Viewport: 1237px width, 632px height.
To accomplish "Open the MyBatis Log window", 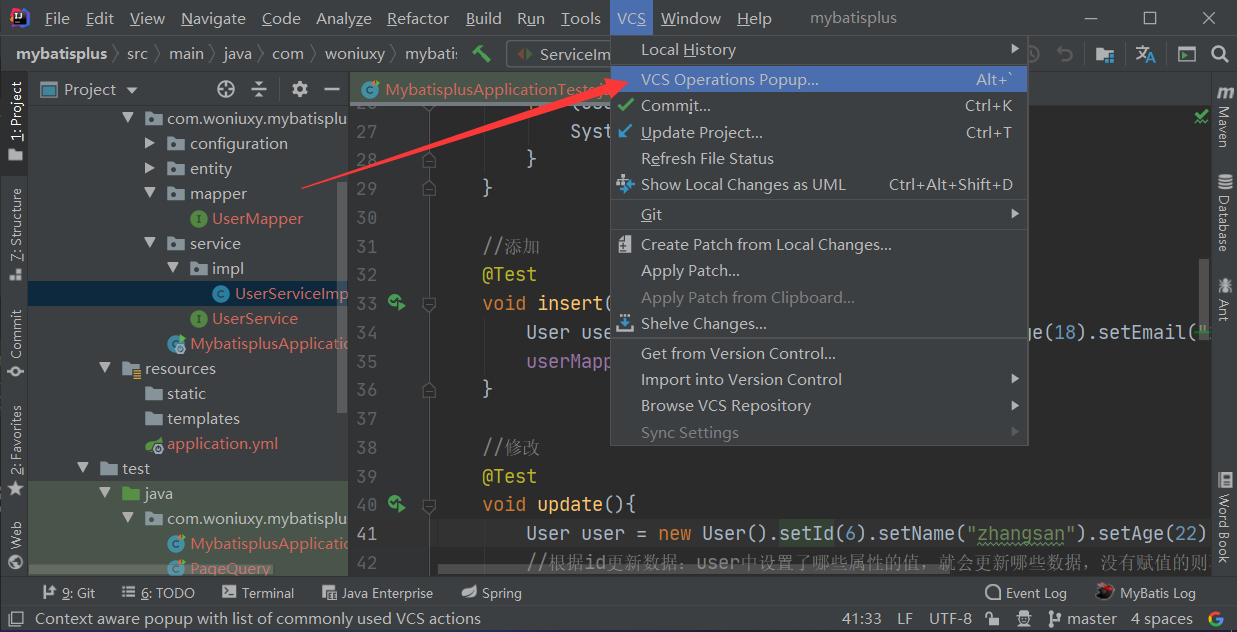I will [x=1146, y=593].
